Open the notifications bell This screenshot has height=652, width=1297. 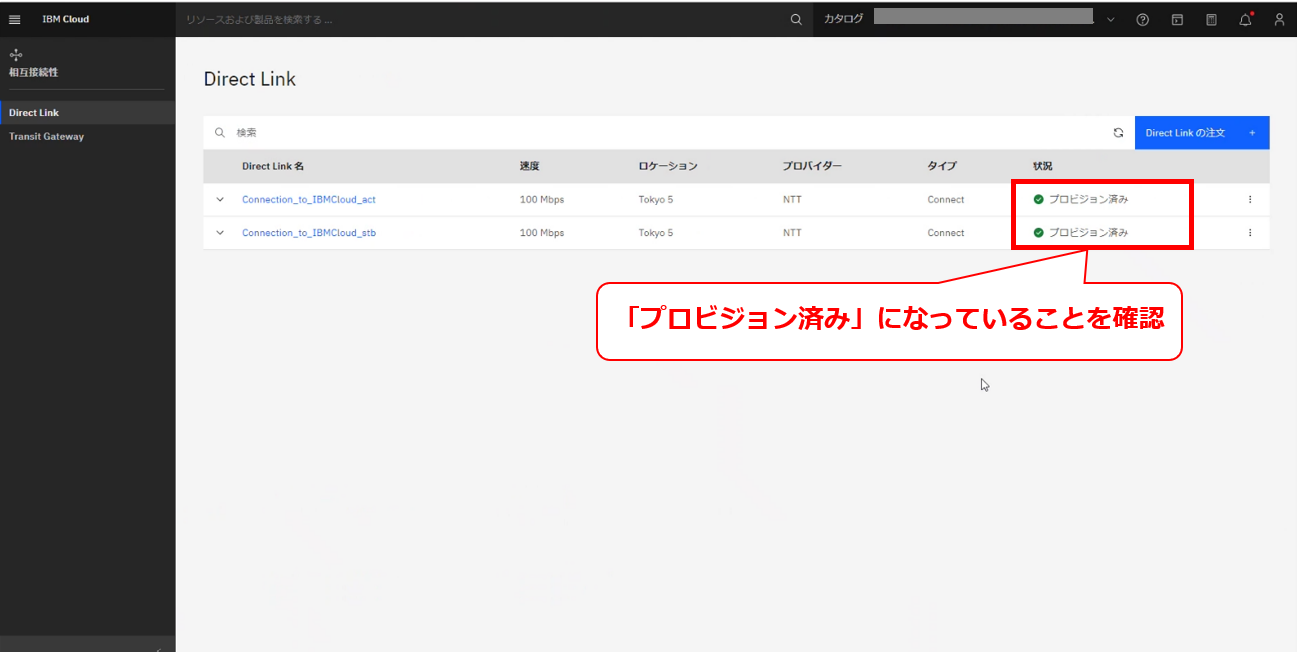(x=1245, y=19)
